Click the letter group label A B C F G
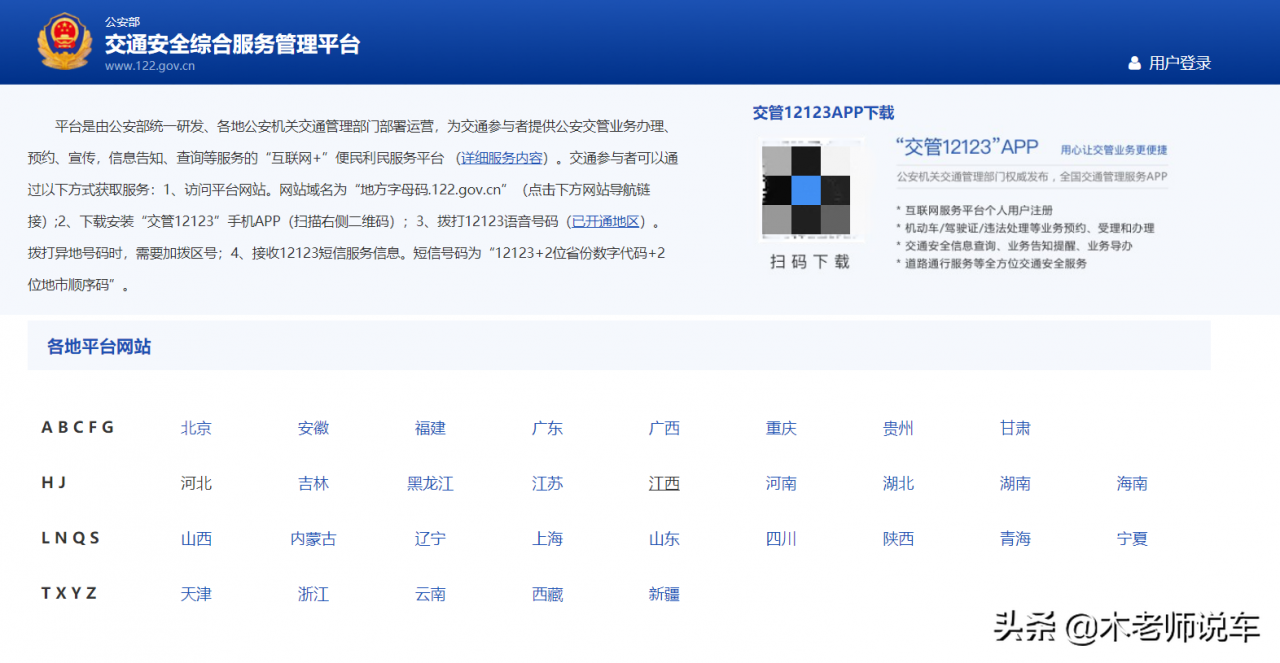The width and height of the screenshot is (1280, 663). coord(77,427)
